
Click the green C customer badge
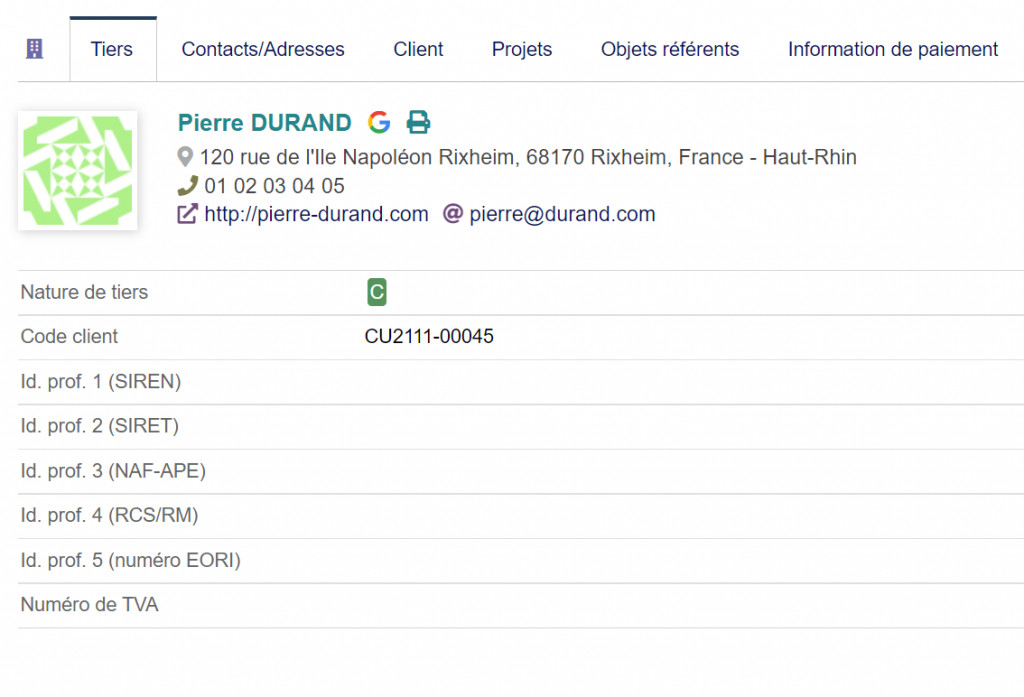376,292
